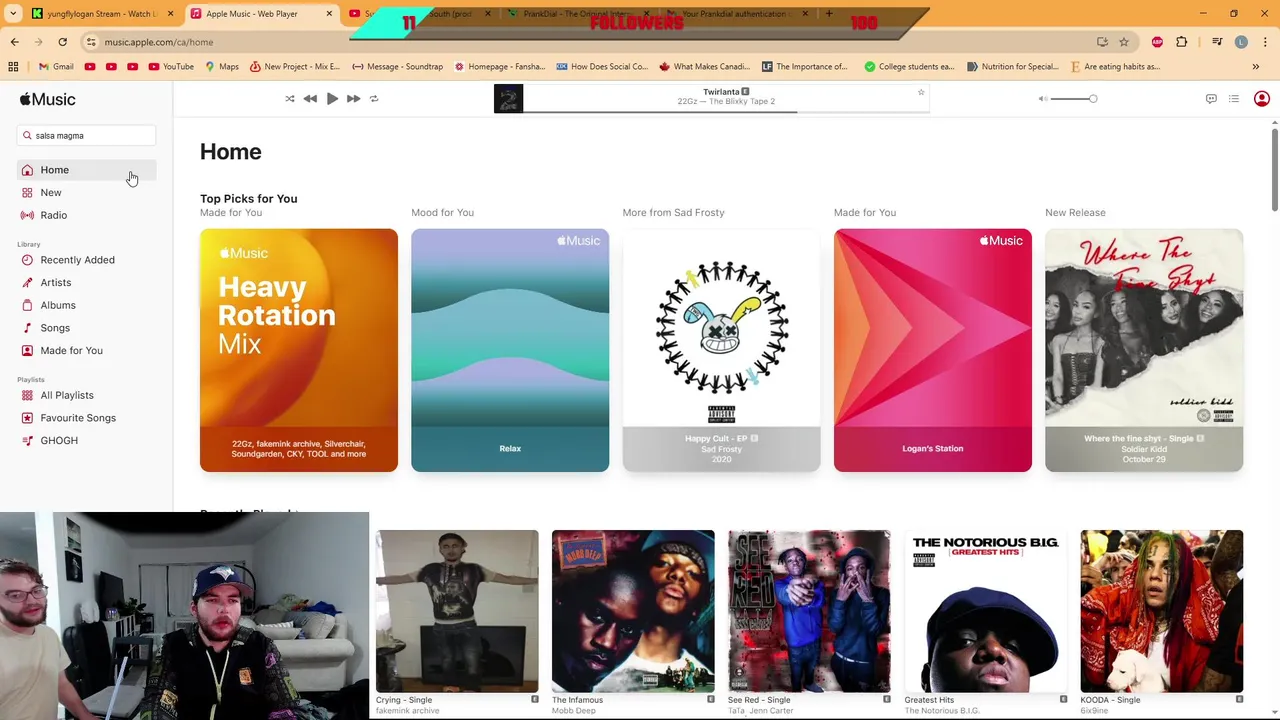Expand the hidden bookmarks overflow chevron
The height and width of the screenshot is (720, 1280).
pyautogui.click(x=1256, y=67)
